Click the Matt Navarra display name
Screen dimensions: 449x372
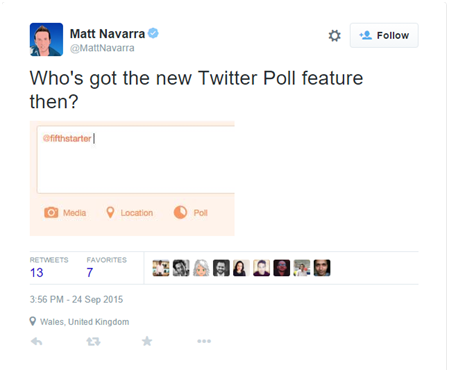coord(107,34)
